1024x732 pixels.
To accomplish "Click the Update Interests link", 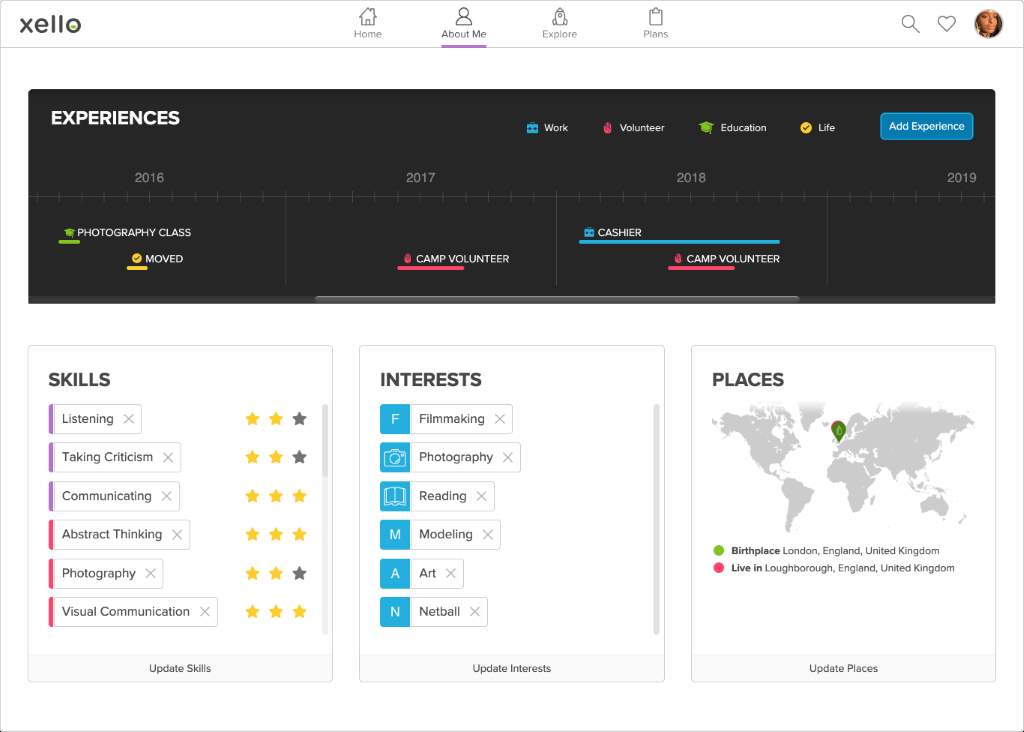I will 511,668.
